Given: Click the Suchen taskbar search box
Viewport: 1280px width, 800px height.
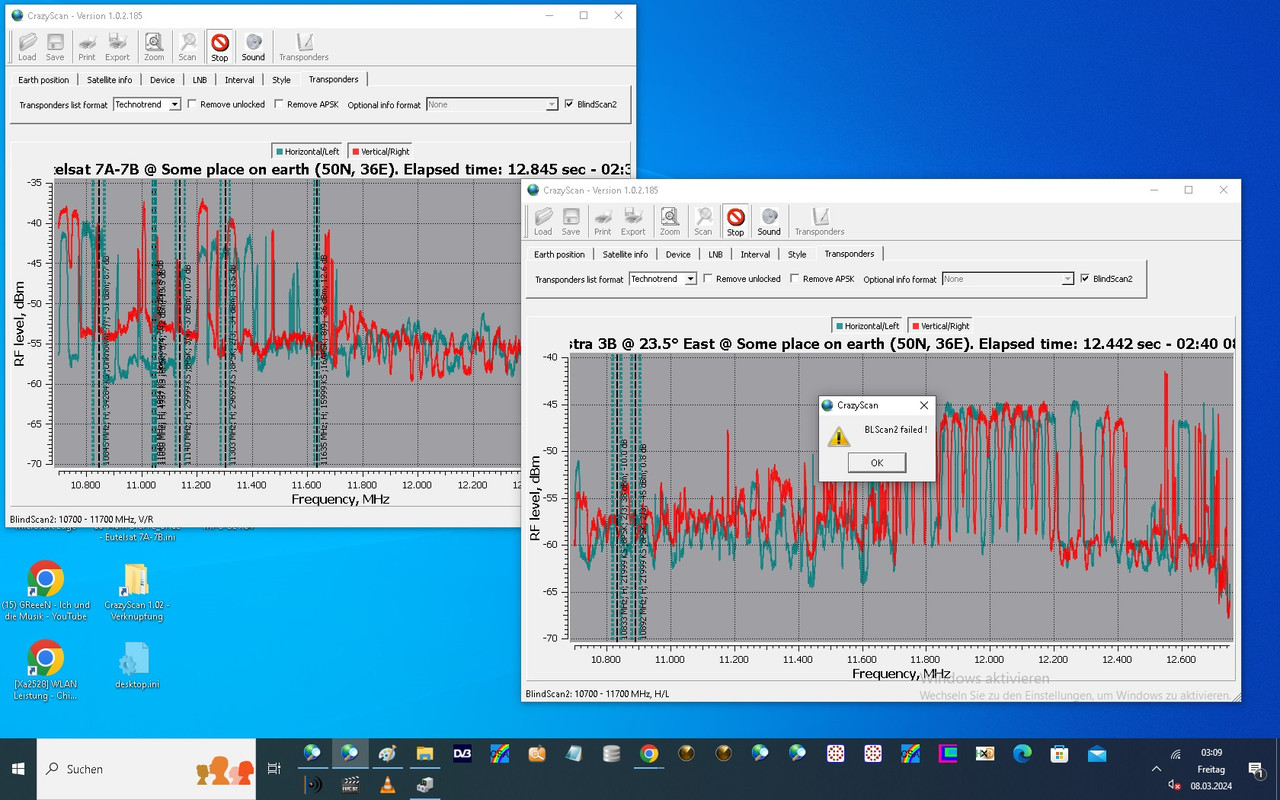Looking at the screenshot, I should (x=146, y=769).
